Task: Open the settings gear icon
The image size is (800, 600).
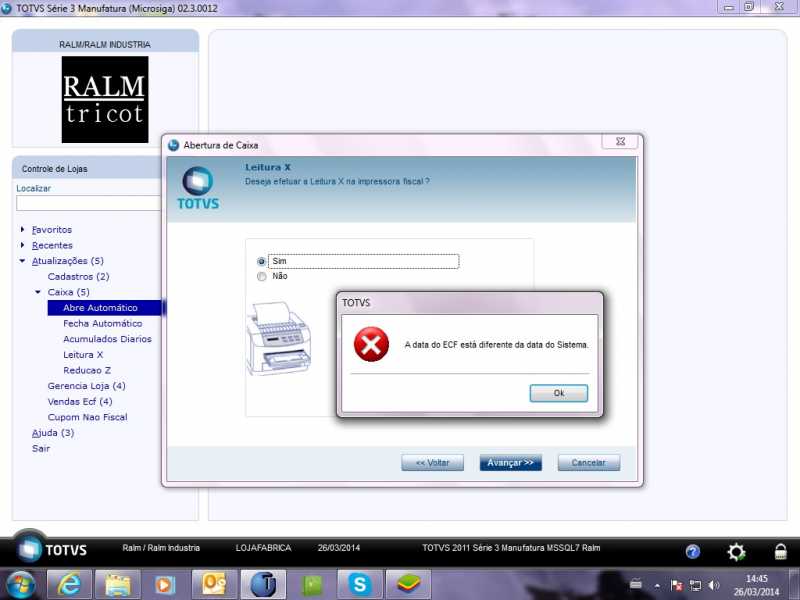Action: (x=736, y=552)
